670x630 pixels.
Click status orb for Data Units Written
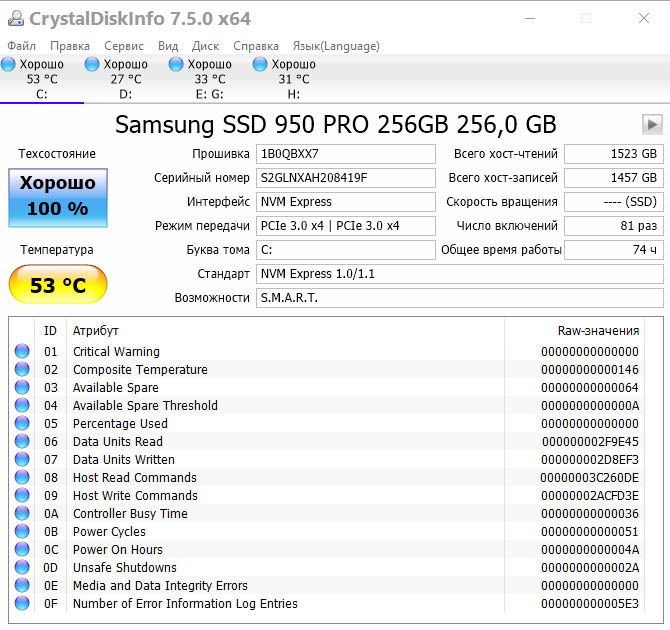pyautogui.click(x=22, y=459)
